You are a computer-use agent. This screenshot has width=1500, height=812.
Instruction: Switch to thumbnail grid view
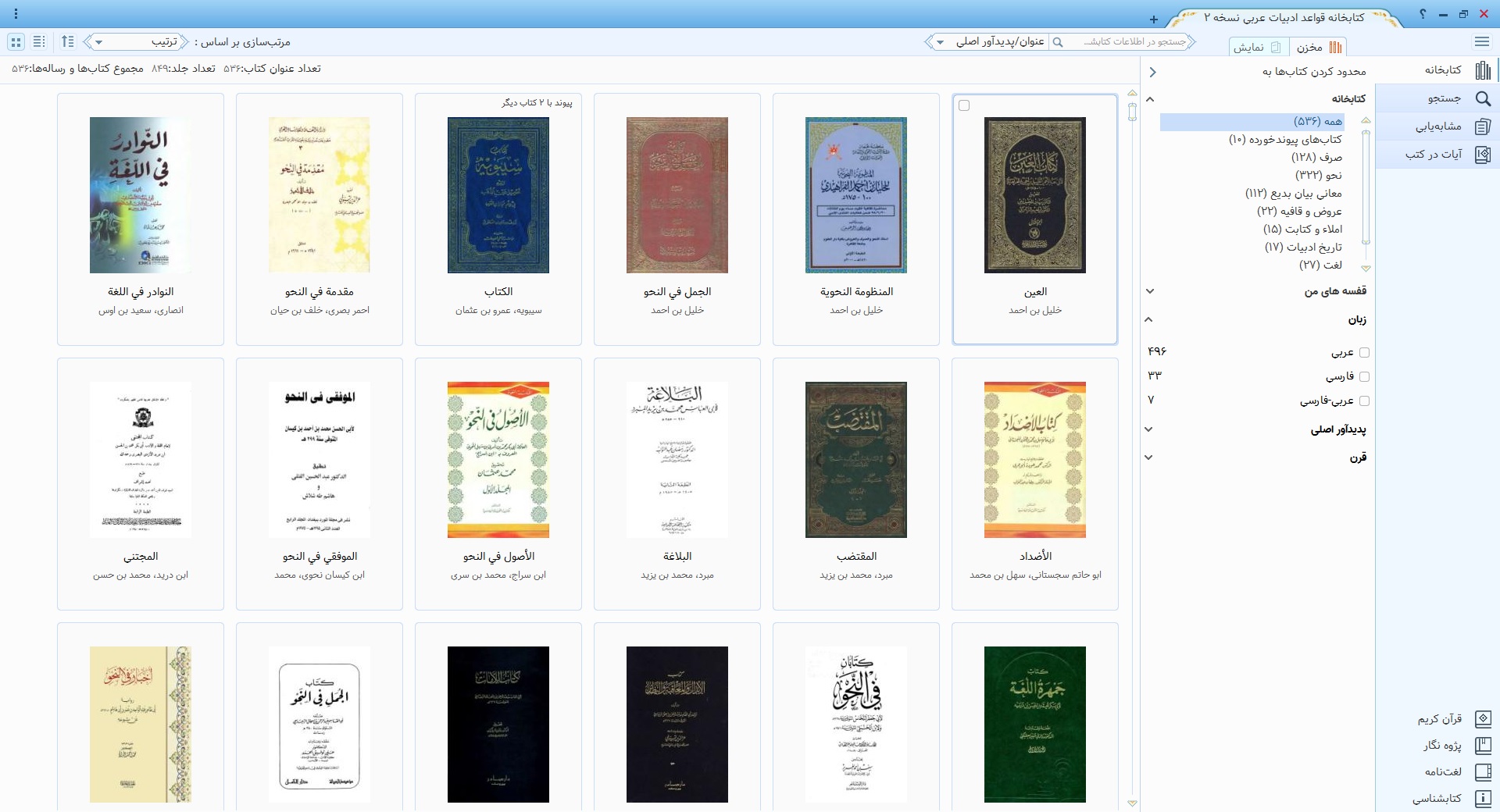tap(16, 41)
